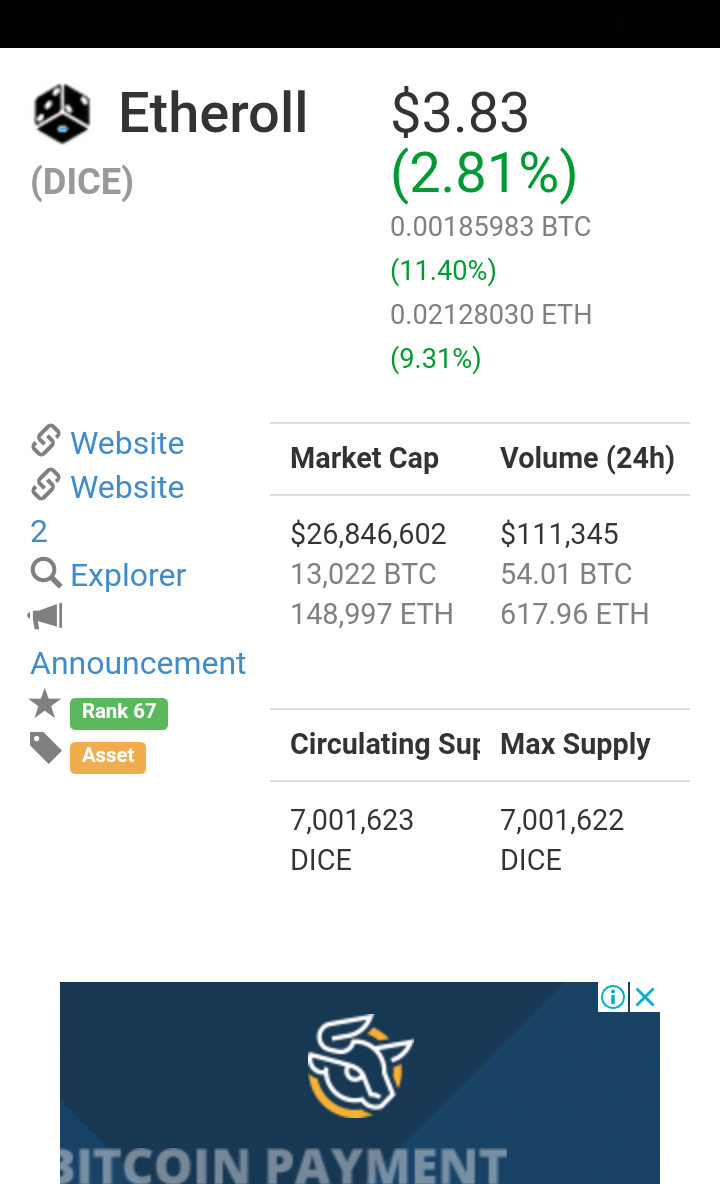Screen dimensions: 720x1184
Task: Open the first Website link
Action: pyautogui.click(x=127, y=443)
